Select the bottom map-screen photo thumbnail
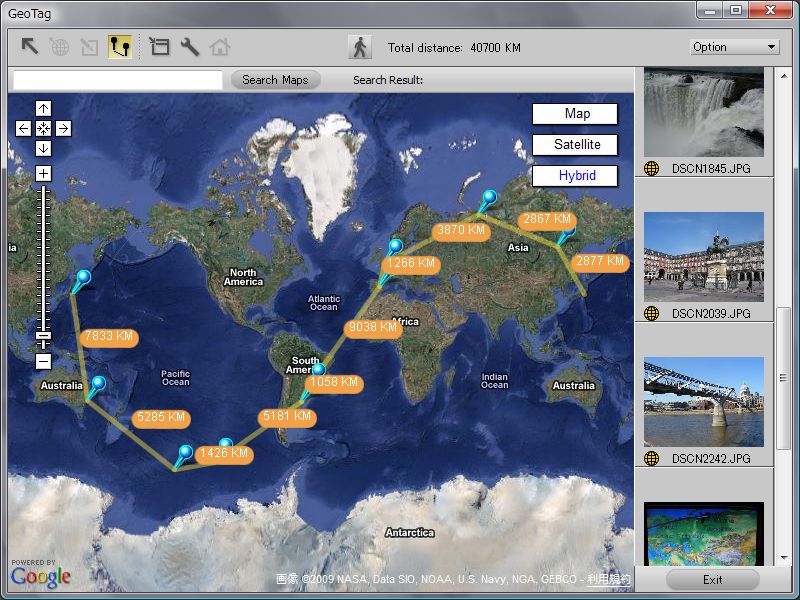 [704, 534]
